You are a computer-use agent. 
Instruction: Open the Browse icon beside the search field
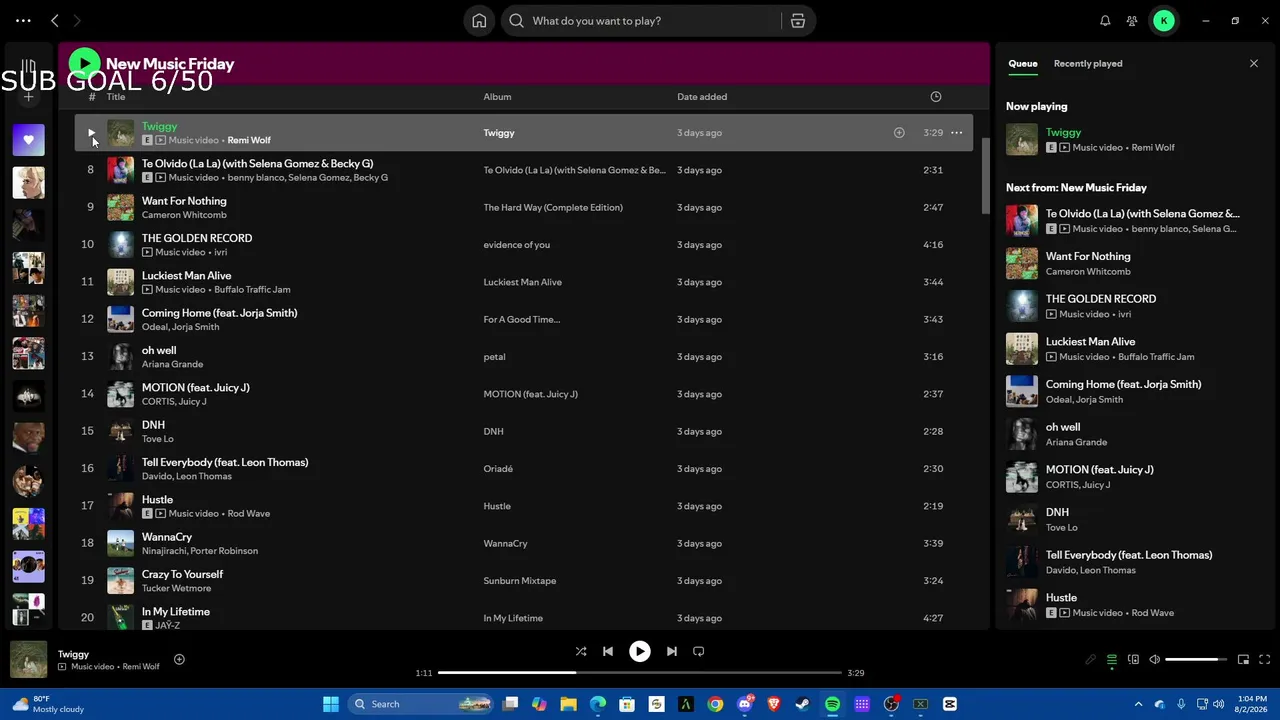[x=797, y=21]
